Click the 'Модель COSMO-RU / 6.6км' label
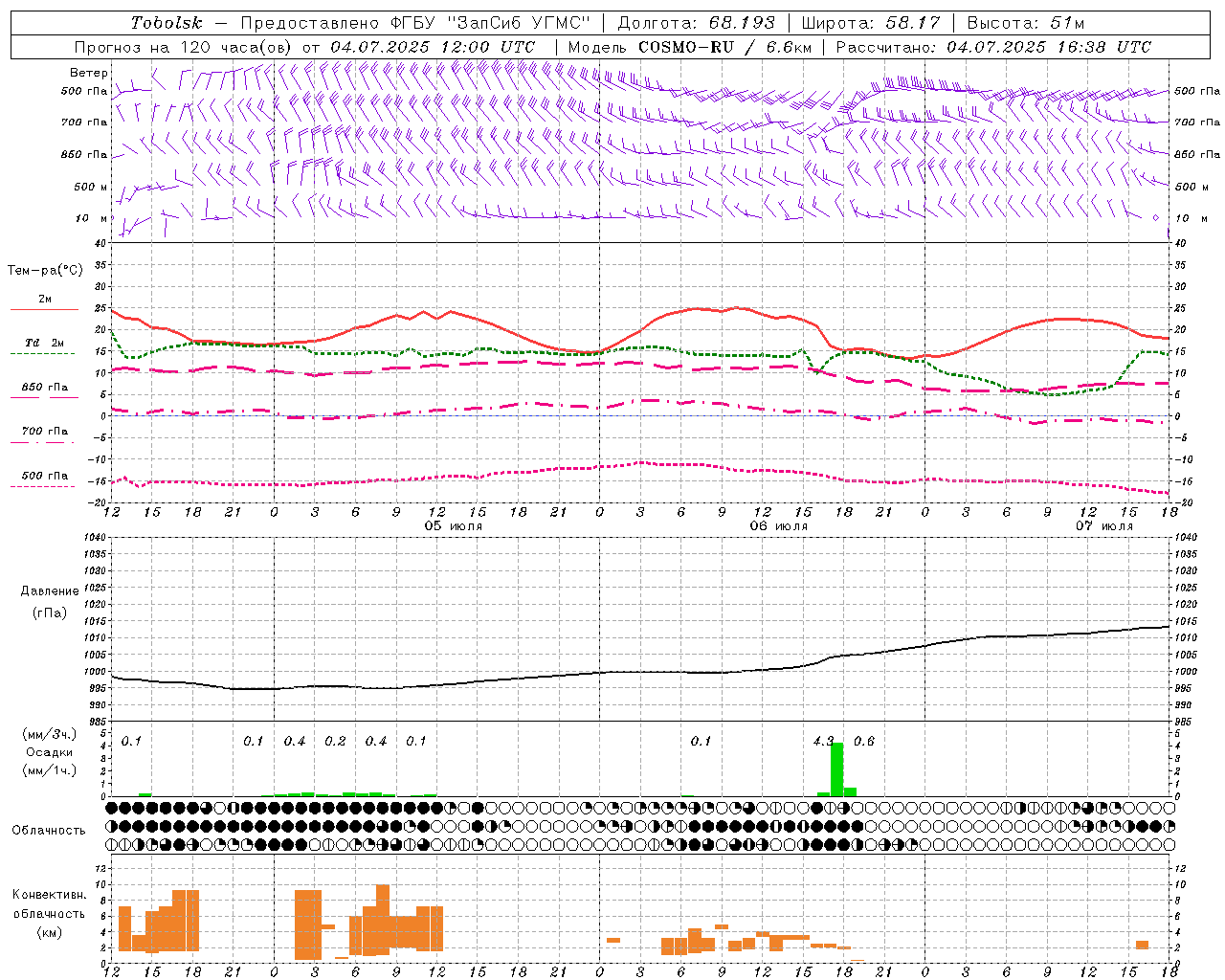Image resolution: width=1225 pixels, height=980 pixels. [690, 47]
